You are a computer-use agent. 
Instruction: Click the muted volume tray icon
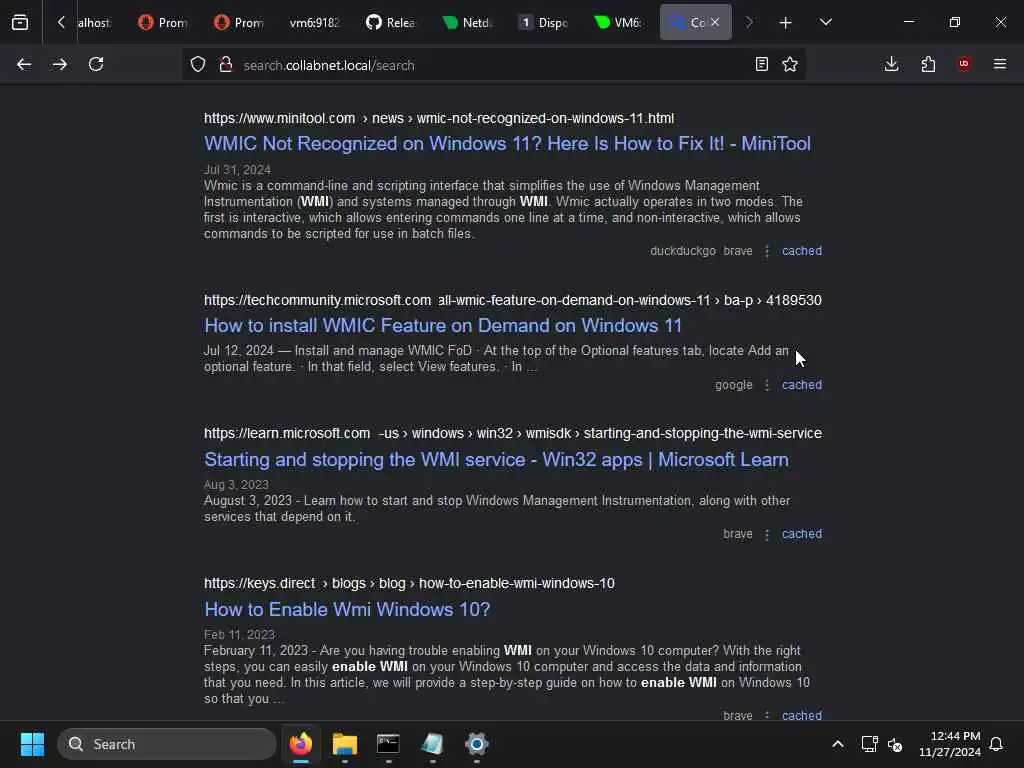895,744
